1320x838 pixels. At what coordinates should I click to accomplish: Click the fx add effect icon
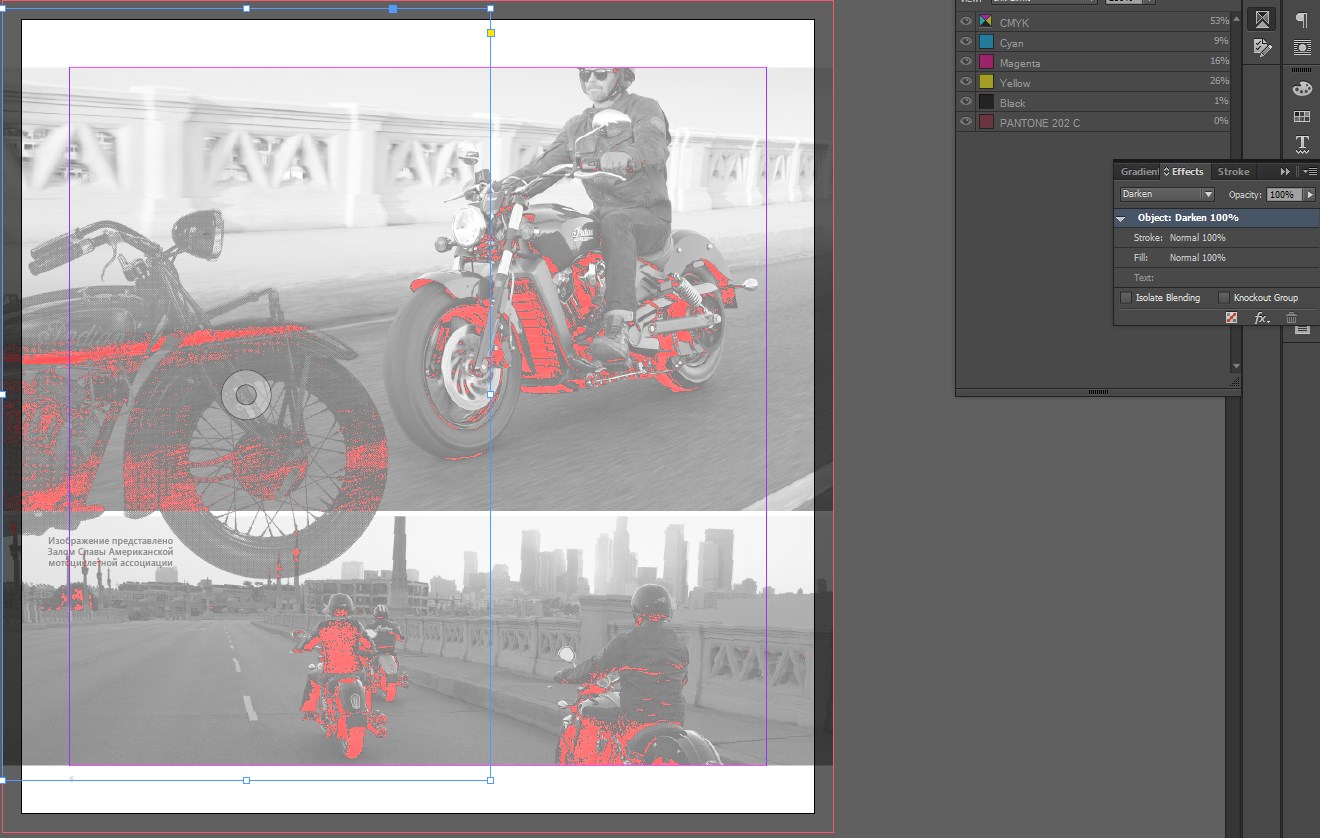click(x=1261, y=318)
